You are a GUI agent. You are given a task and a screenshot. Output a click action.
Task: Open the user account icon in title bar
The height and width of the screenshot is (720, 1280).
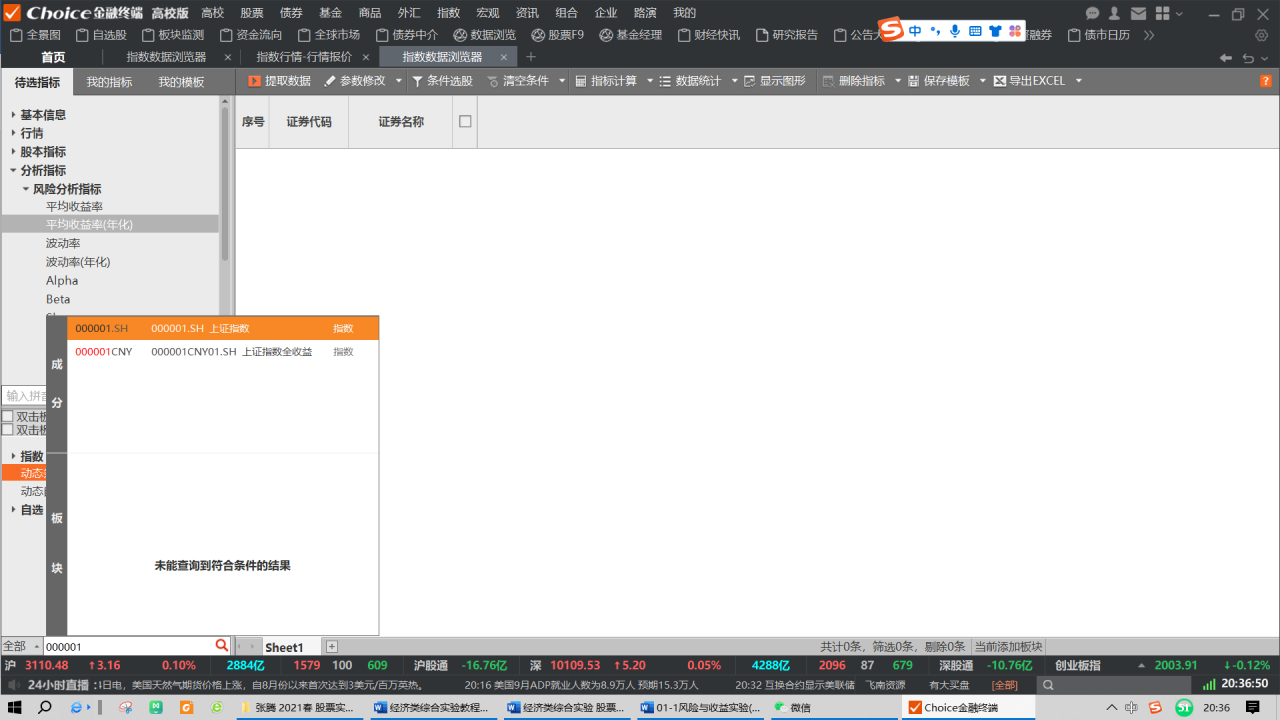[1114, 13]
